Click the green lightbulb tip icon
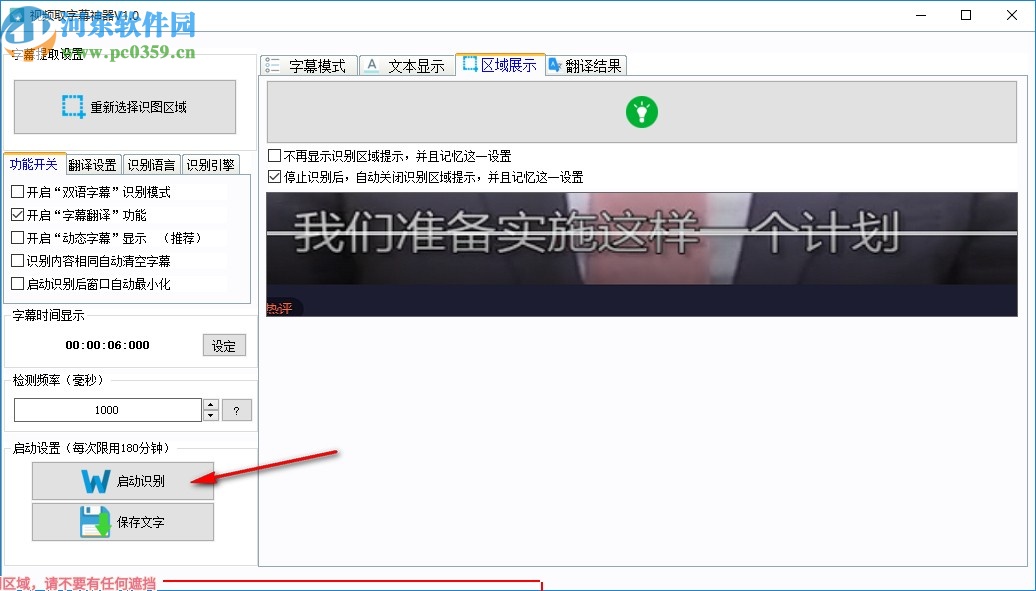Viewport: 1036px width, 591px height. [641, 112]
